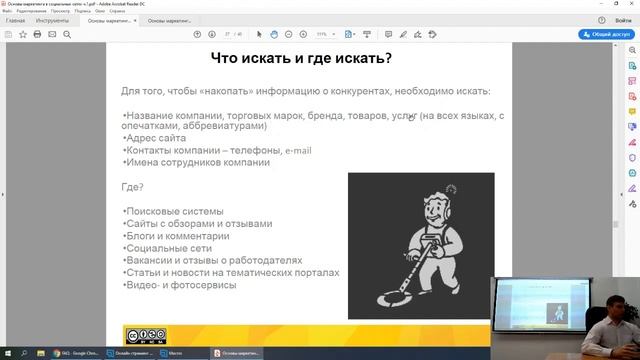640x360 pixels.
Task: Open the Fill & Sign tool
Action: [x=418, y=34]
